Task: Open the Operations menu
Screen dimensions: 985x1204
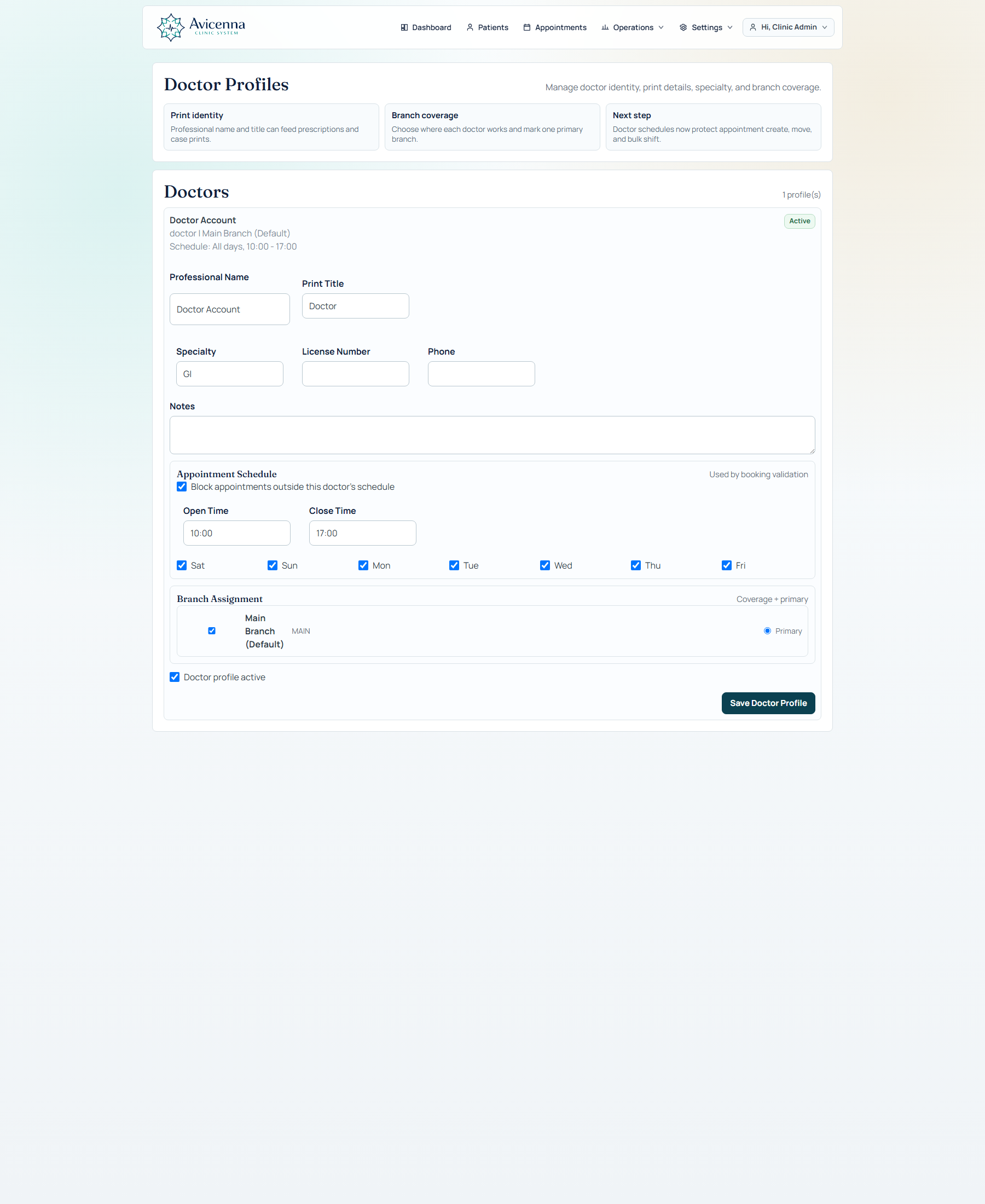Action: pos(633,27)
